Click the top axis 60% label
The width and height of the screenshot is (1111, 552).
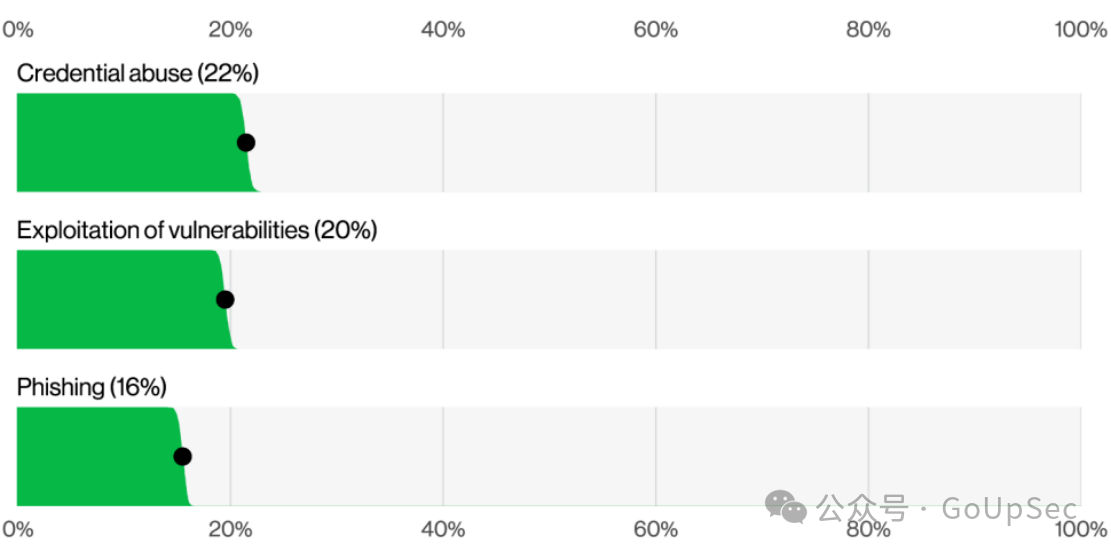pyautogui.click(x=655, y=30)
